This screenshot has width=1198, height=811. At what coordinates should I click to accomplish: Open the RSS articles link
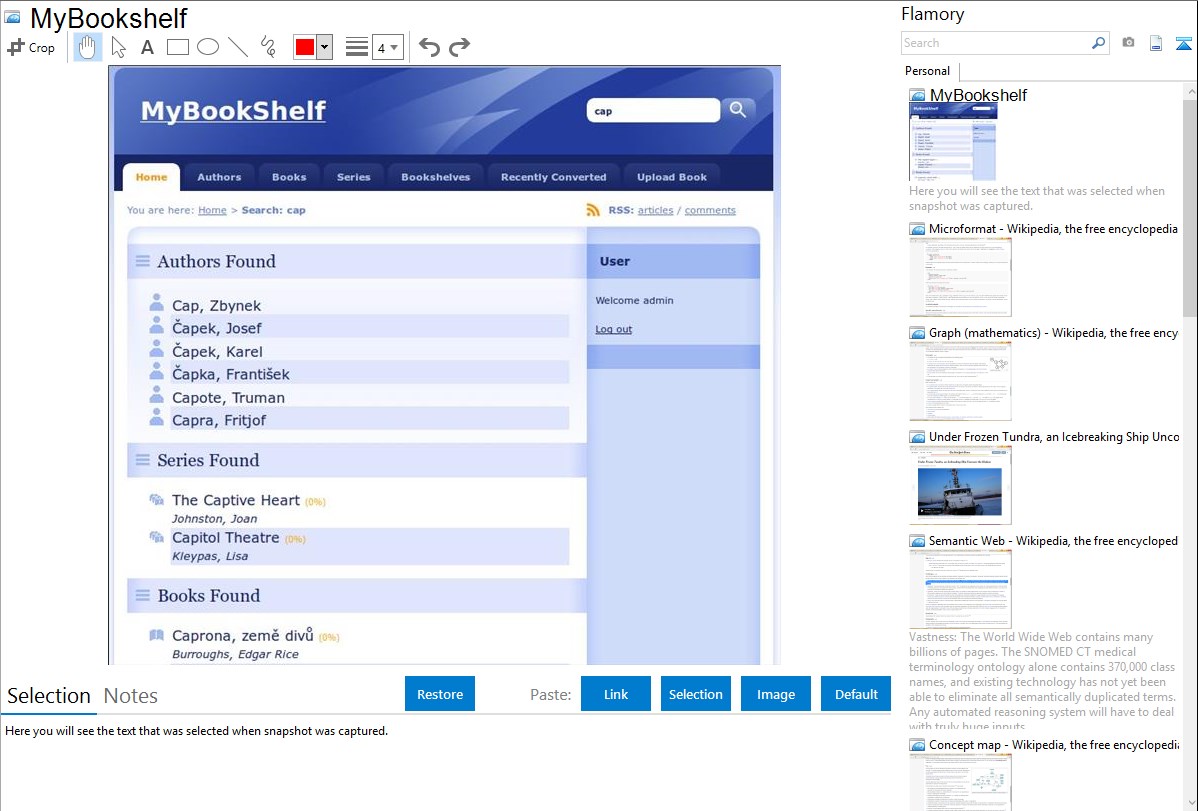tap(656, 210)
